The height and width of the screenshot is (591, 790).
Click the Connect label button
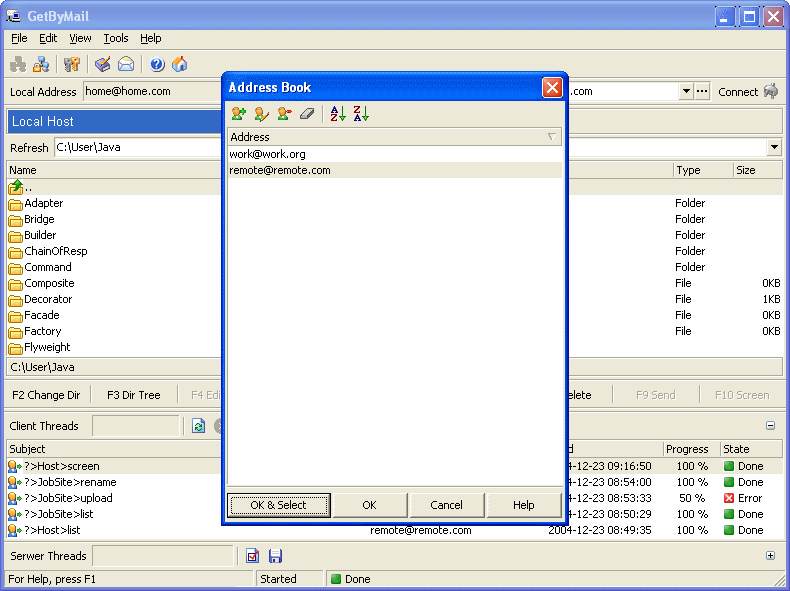tap(738, 92)
